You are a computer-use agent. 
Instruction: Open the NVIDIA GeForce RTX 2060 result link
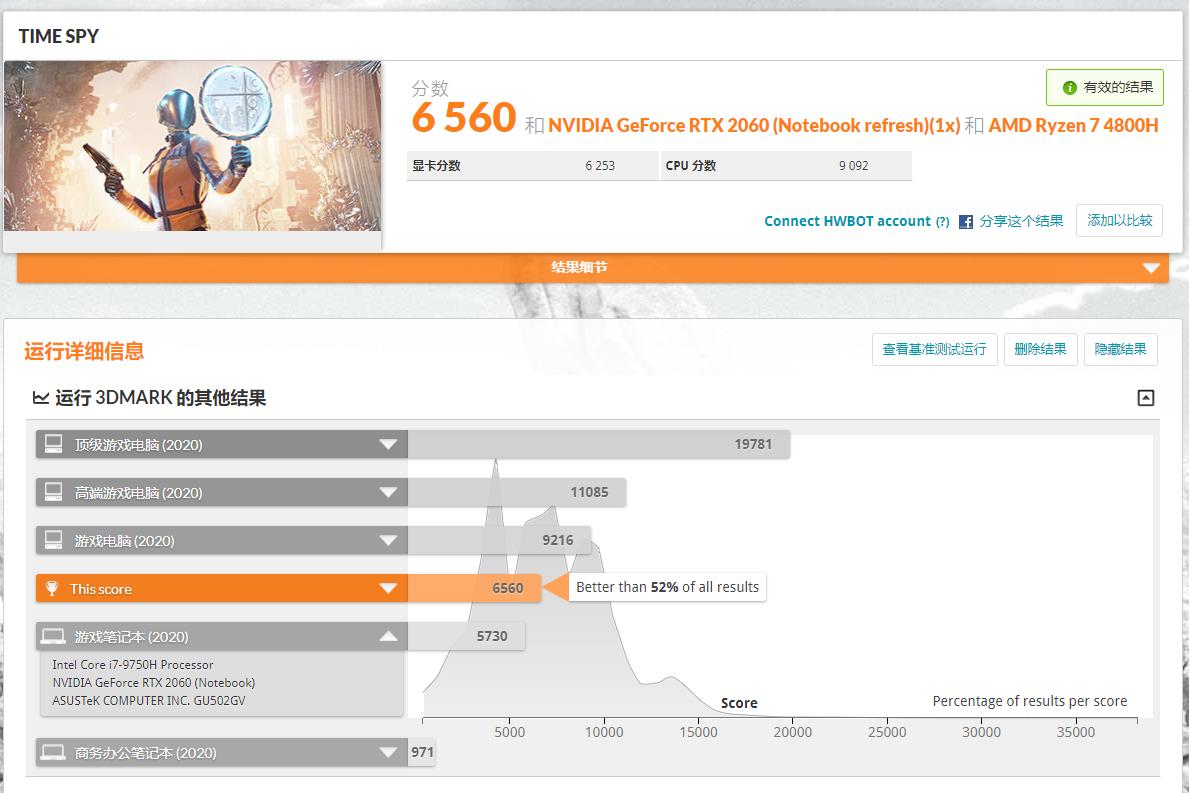[x=699, y=119]
